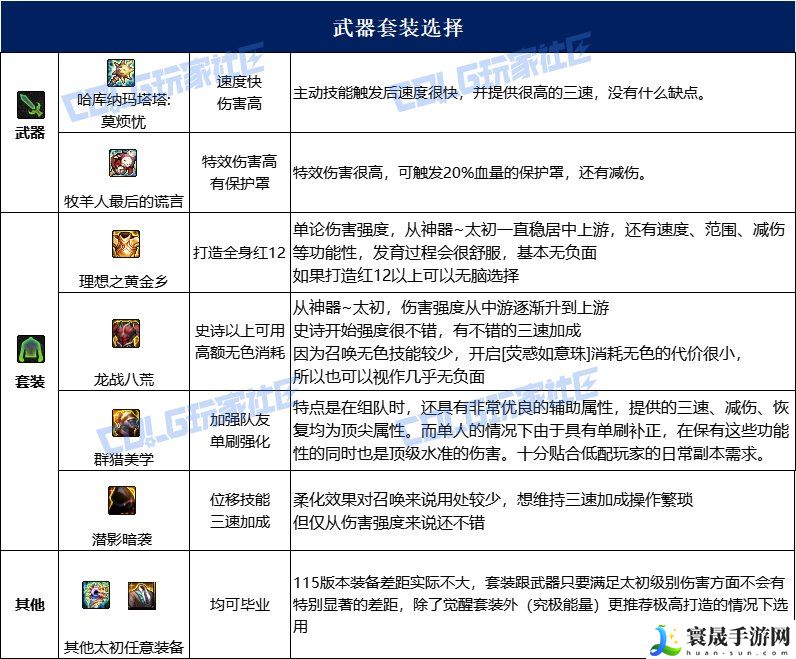Click the green jacket 套装 category icon
The height and width of the screenshot is (659, 796).
[30, 349]
